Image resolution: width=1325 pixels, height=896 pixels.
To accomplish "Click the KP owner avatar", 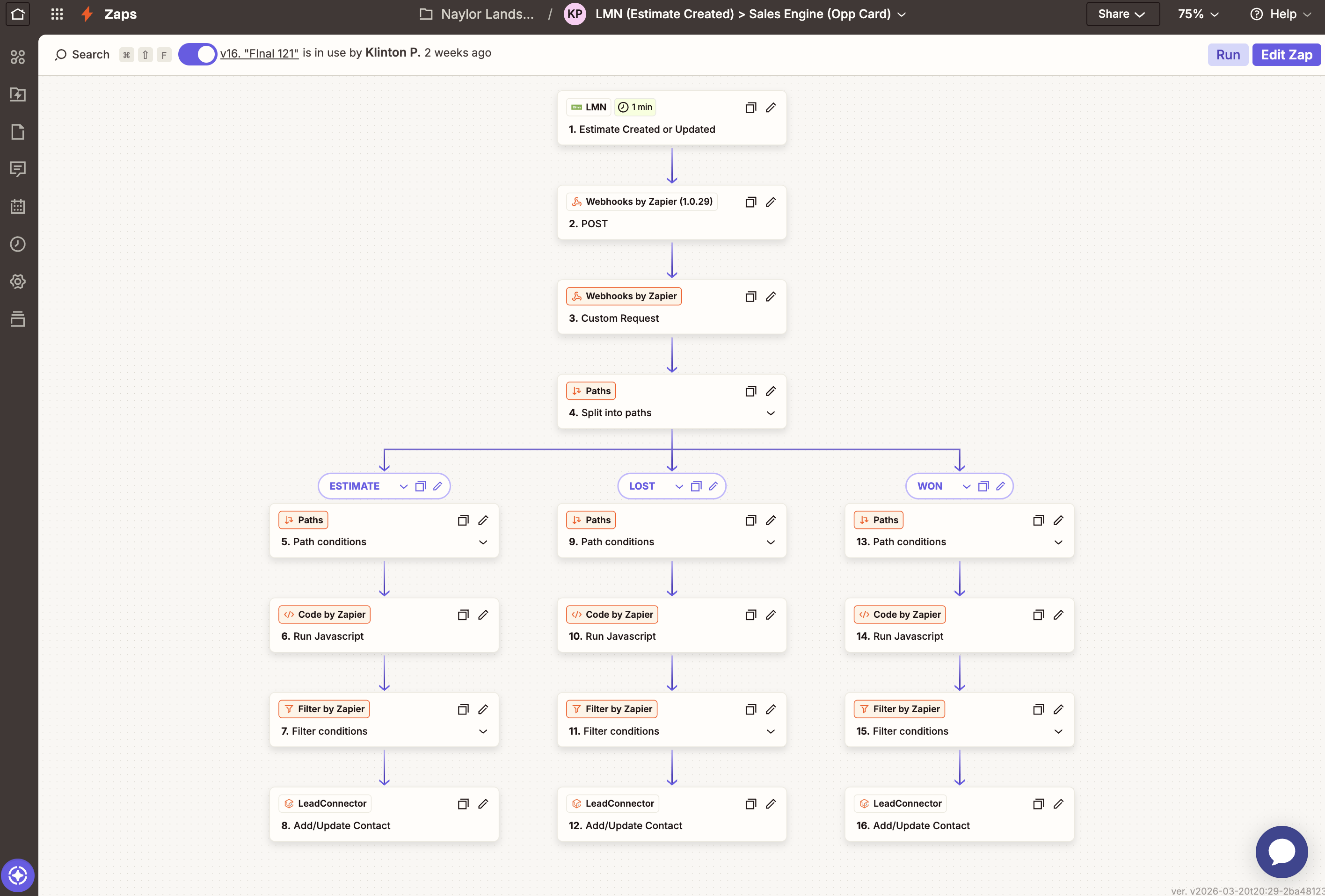I will tap(575, 14).
